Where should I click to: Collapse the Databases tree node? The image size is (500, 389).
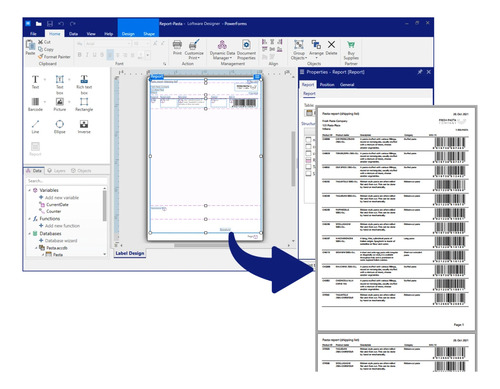(29, 234)
